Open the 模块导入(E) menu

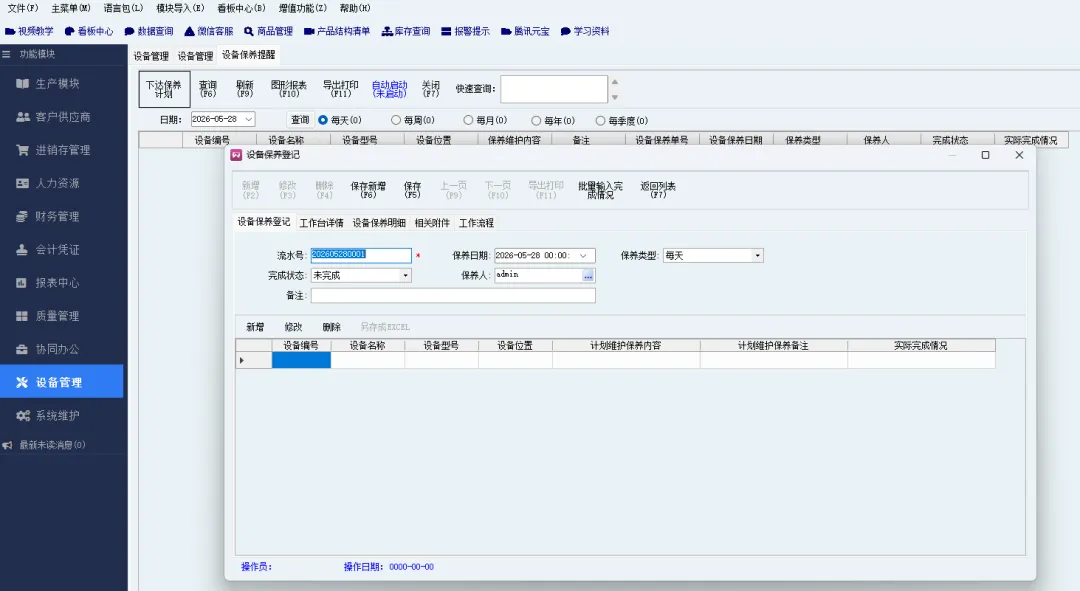click(180, 8)
